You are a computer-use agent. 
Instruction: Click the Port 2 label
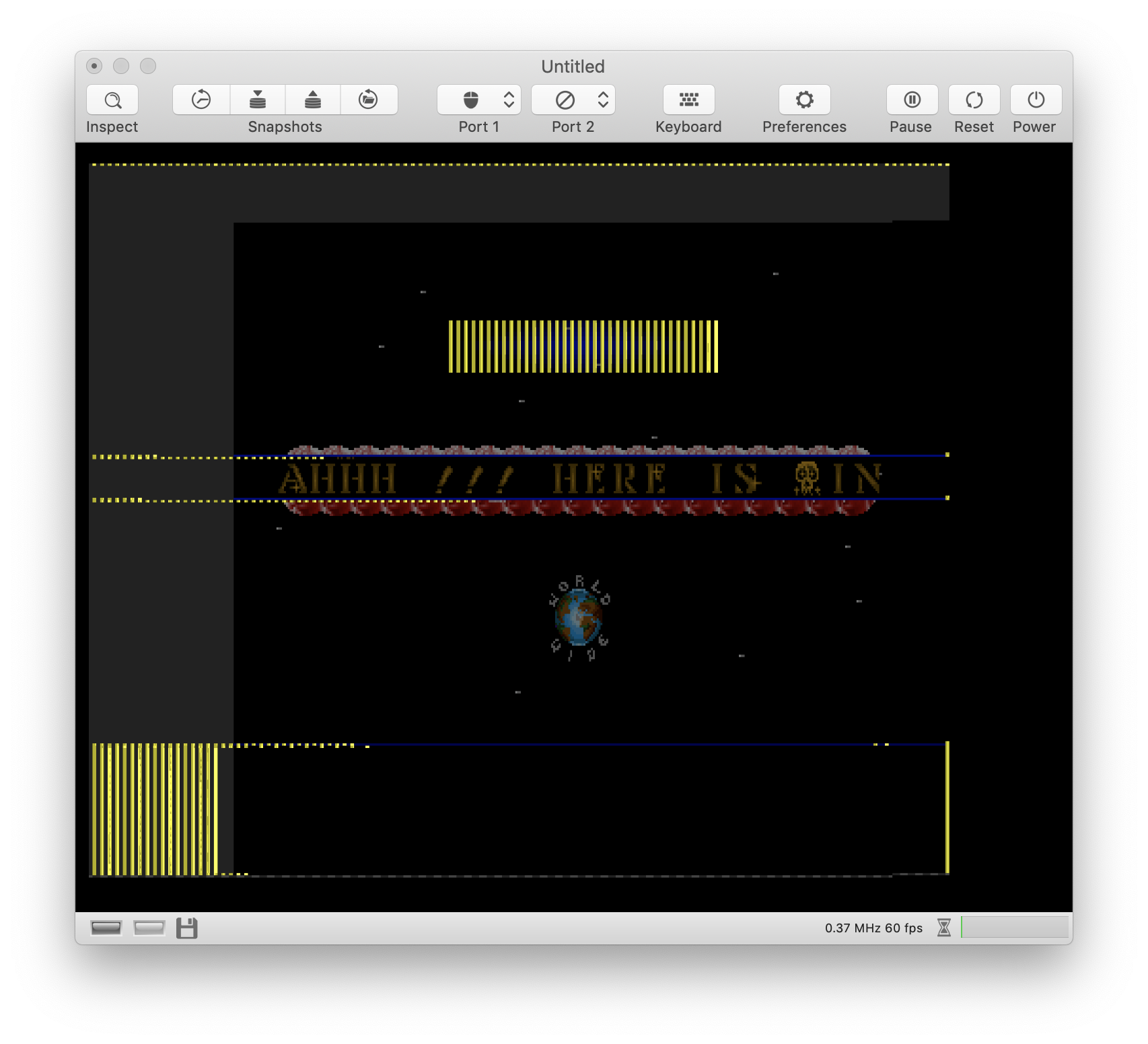coord(573,127)
